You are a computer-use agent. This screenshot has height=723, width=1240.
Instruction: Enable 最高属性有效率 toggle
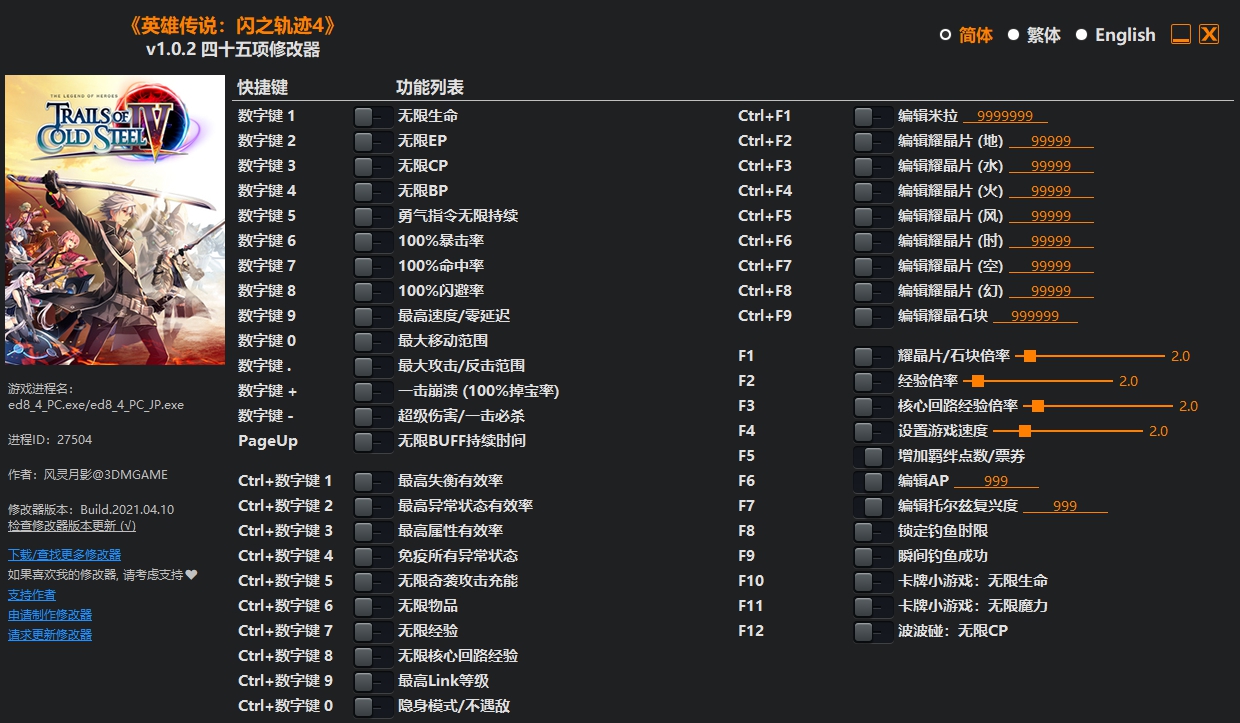[x=373, y=531]
